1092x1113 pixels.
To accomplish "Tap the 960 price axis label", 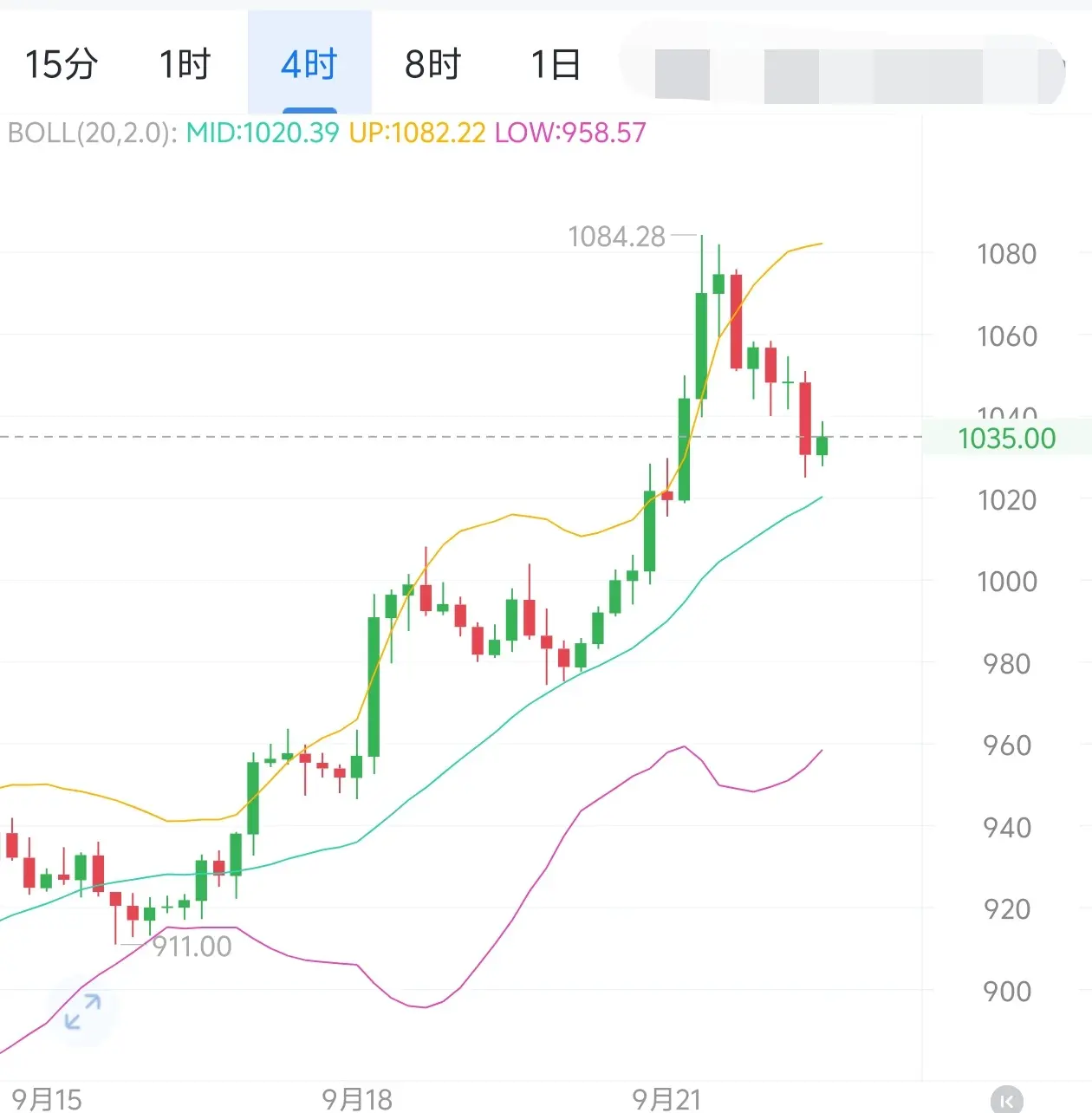I will click(1006, 745).
